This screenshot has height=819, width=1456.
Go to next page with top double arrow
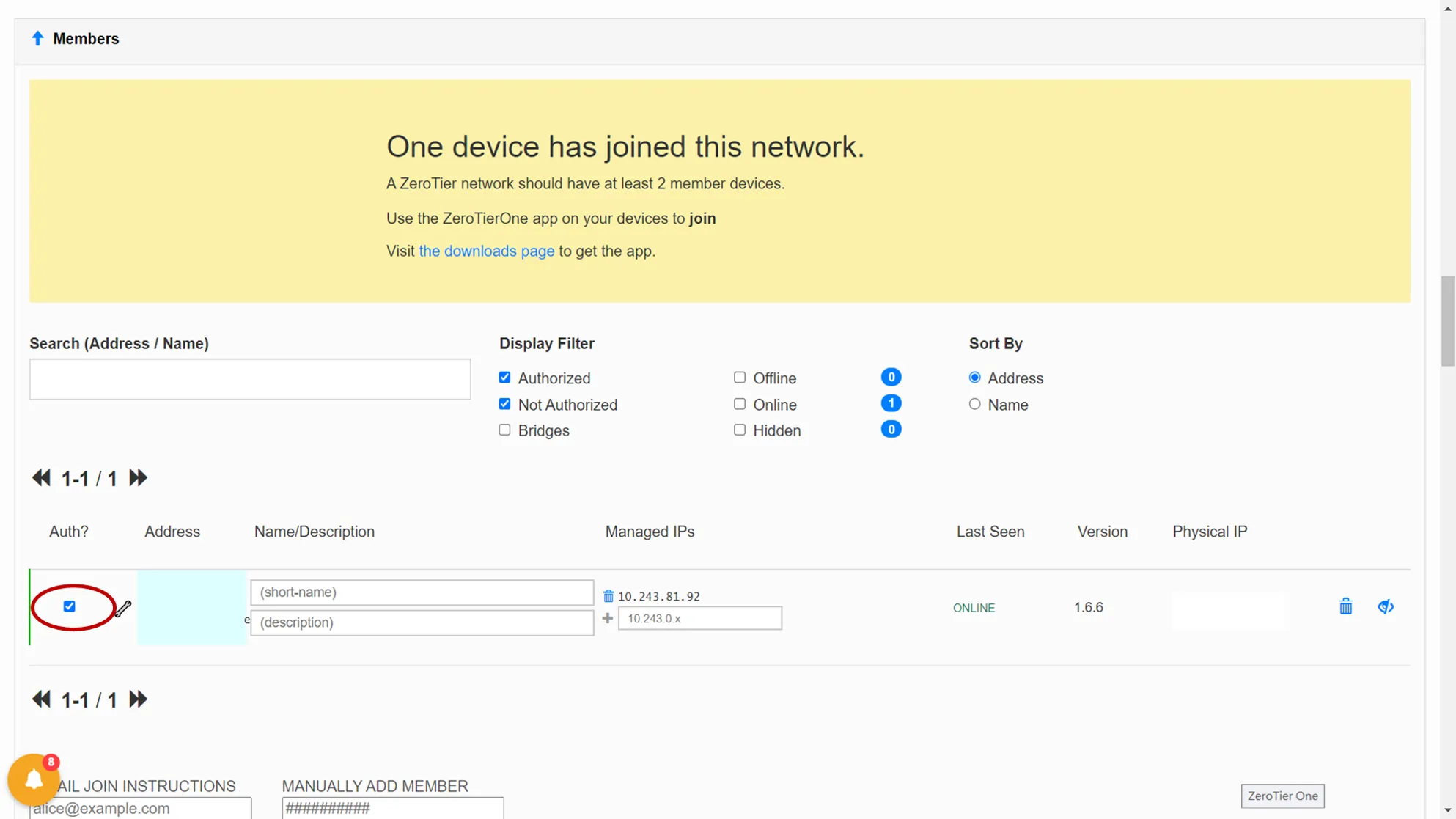point(138,478)
